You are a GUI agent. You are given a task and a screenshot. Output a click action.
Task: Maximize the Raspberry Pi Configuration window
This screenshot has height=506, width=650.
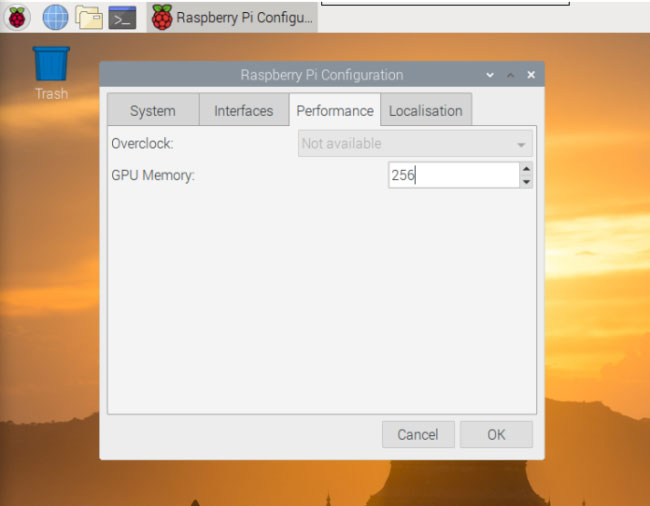(x=510, y=75)
